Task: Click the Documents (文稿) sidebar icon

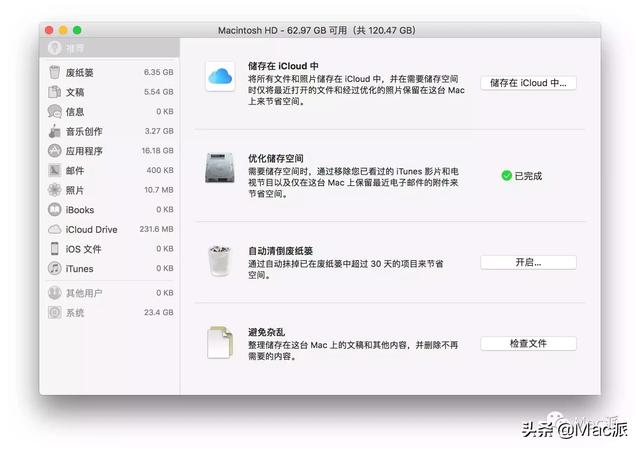Action: [x=54, y=92]
